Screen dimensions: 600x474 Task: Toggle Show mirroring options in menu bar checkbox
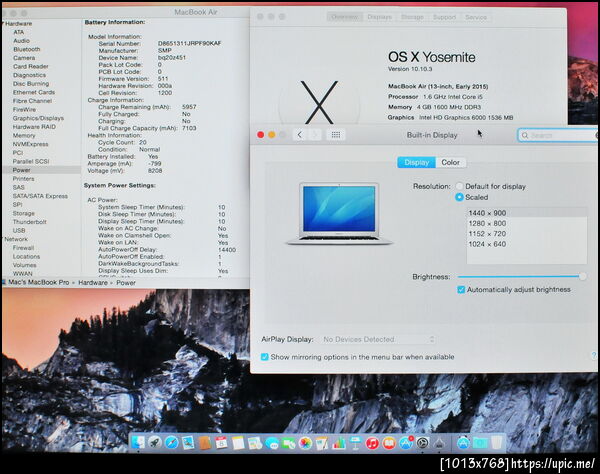point(264,357)
